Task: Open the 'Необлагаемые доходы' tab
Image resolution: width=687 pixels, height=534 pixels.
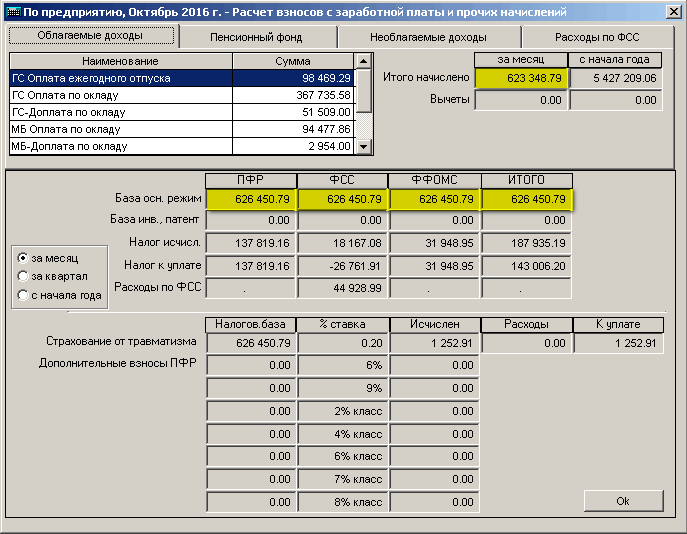Action: point(427,37)
